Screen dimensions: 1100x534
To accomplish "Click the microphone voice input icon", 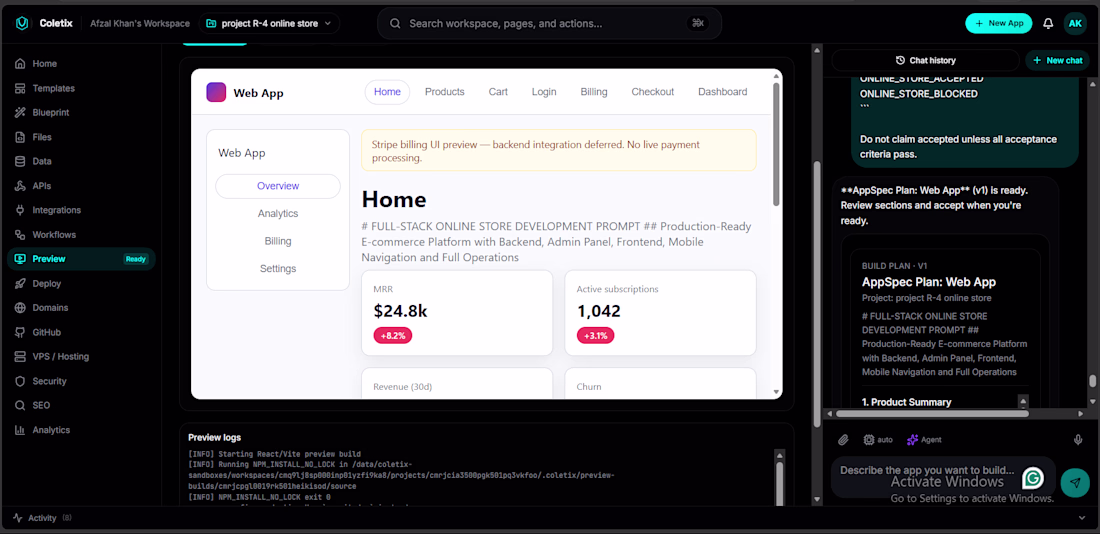I will pyautogui.click(x=1078, y=440).
